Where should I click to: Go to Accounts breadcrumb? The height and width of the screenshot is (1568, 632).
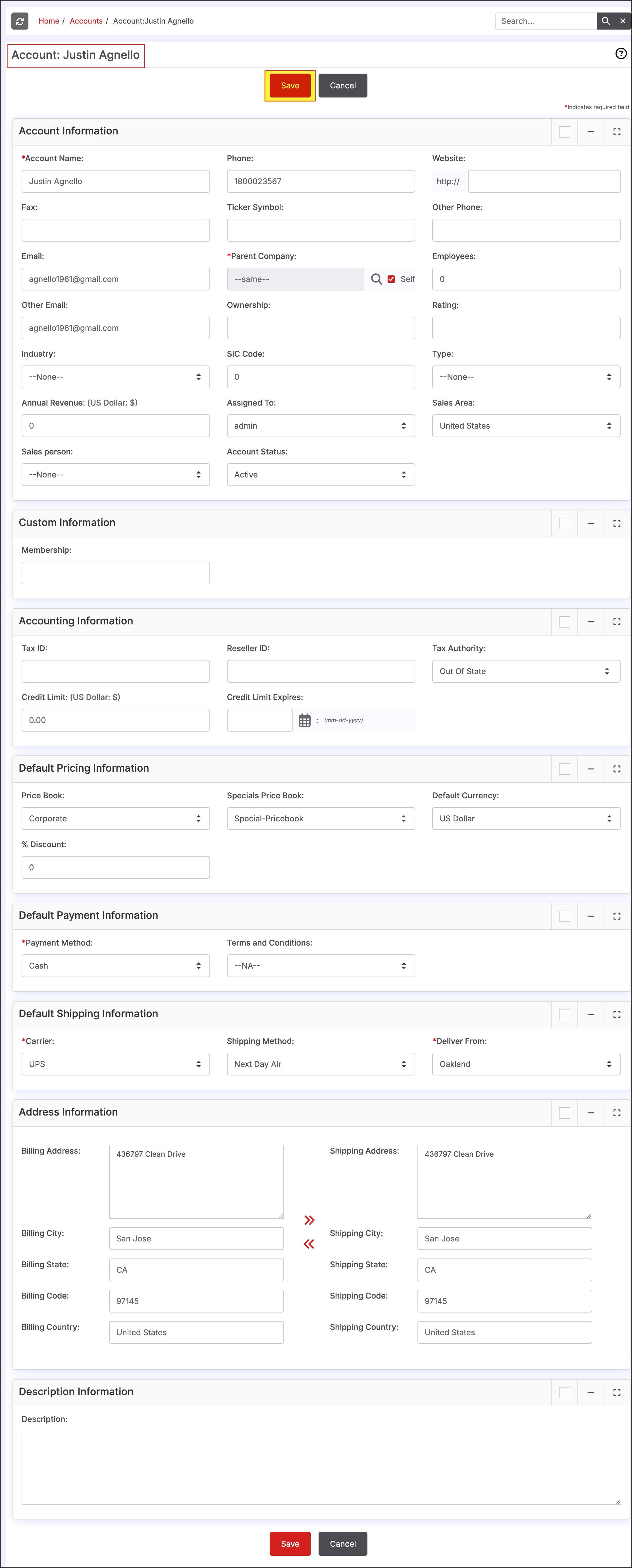(x=86, y=21)
